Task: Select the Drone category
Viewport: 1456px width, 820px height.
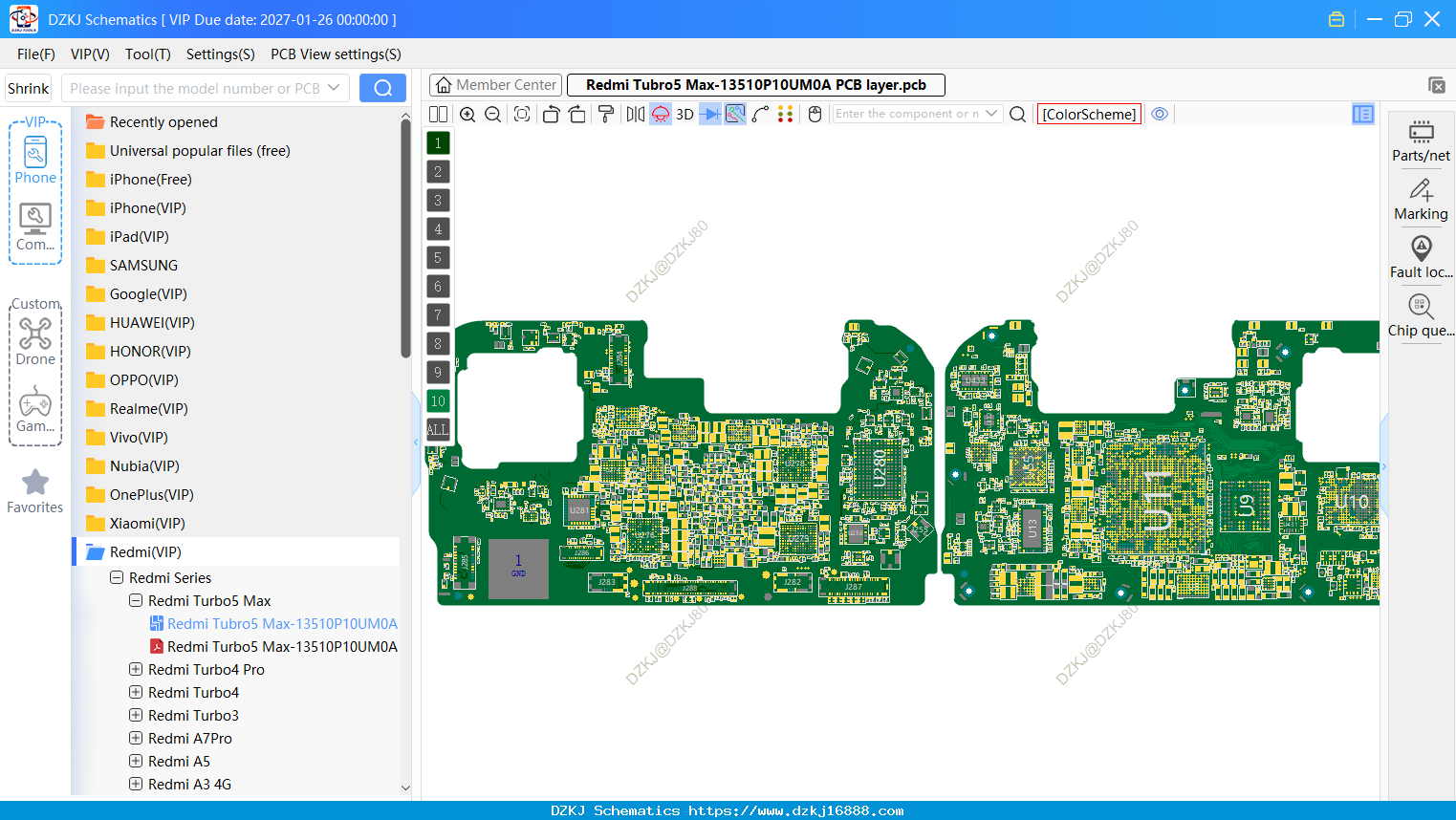Action: pyautogui.click(x=35, y=341)
